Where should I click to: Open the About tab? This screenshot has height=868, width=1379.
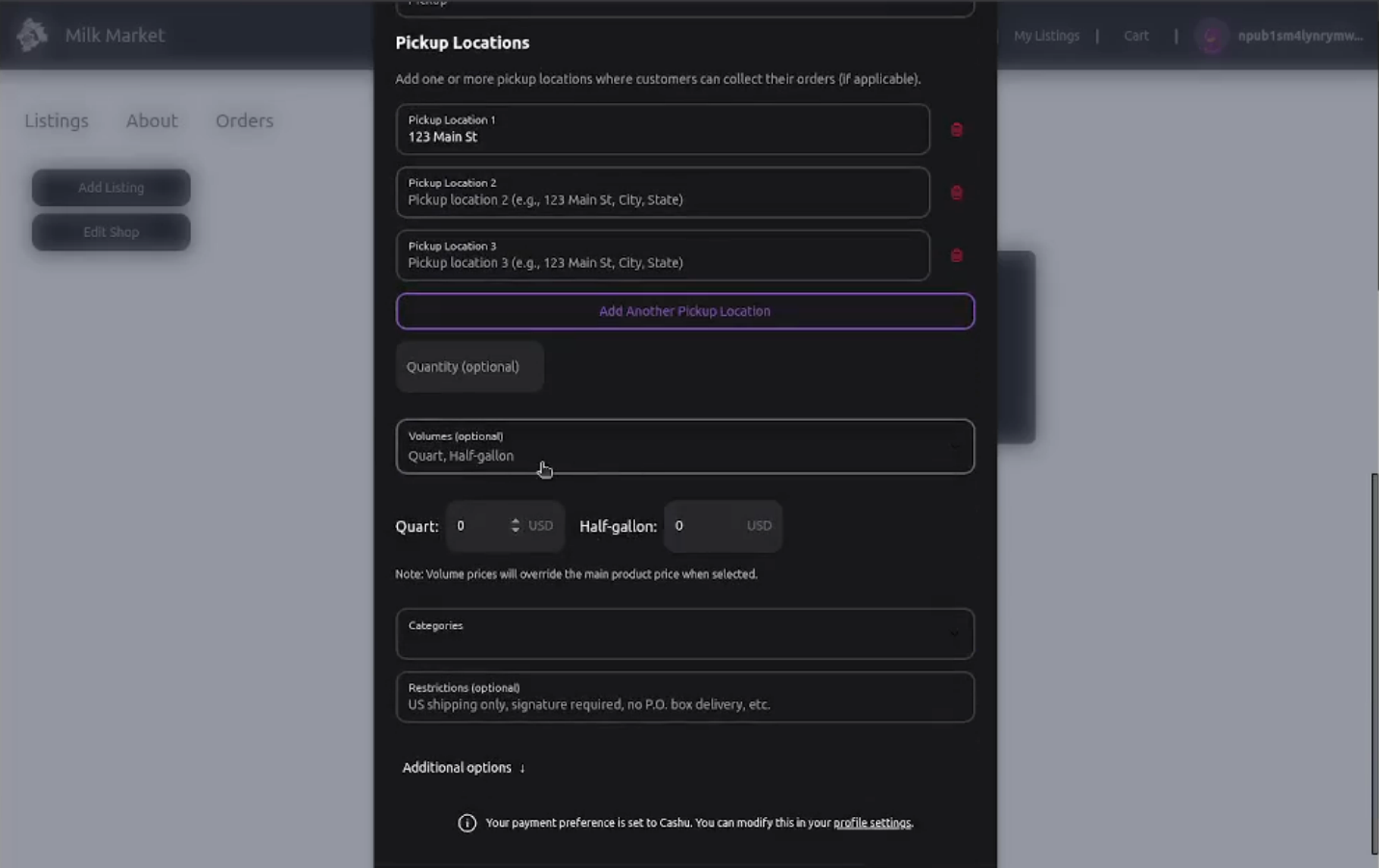point(151,121)
